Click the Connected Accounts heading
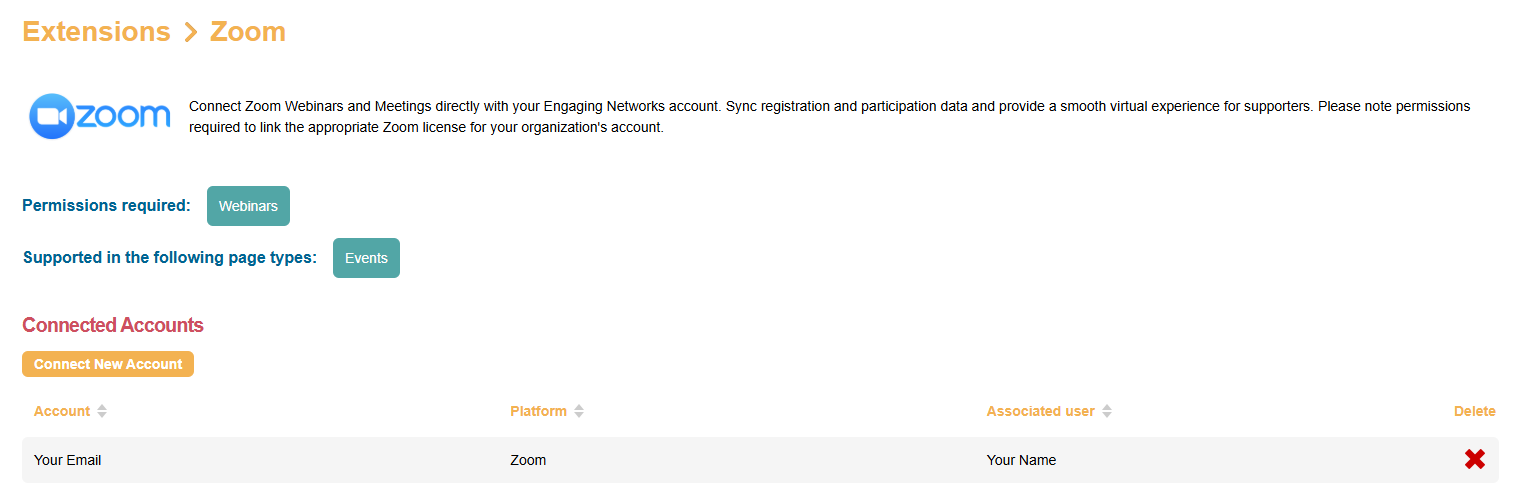1522x485 pixels. (x=113, y=325)
